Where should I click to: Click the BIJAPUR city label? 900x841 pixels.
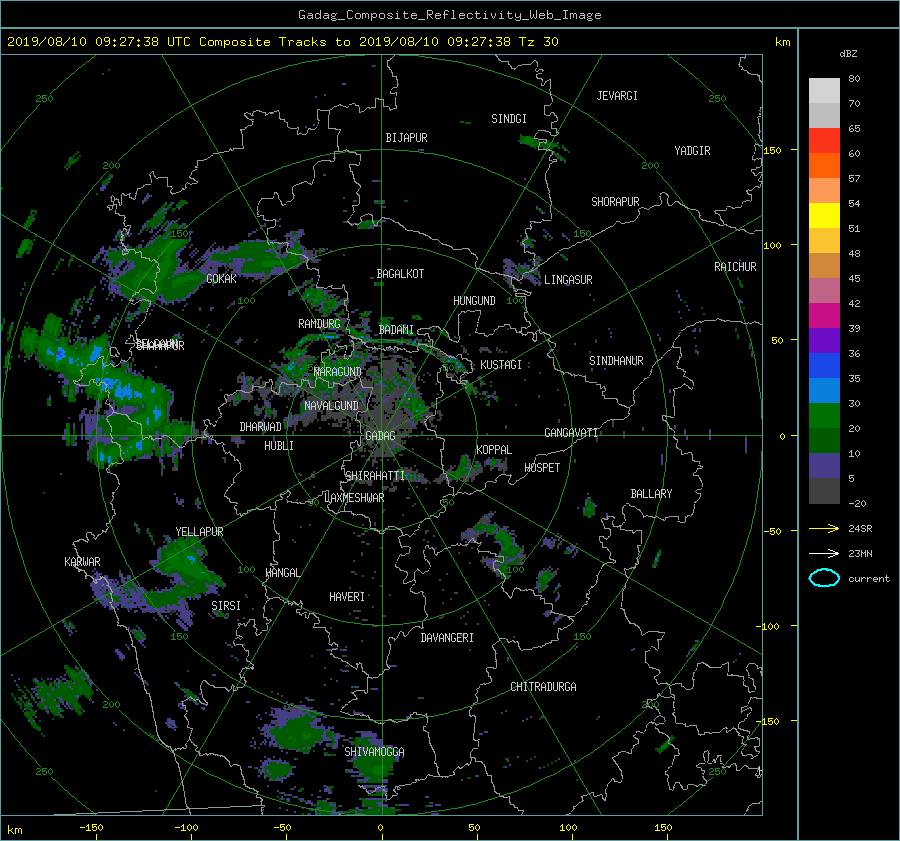tap(406, 138)
